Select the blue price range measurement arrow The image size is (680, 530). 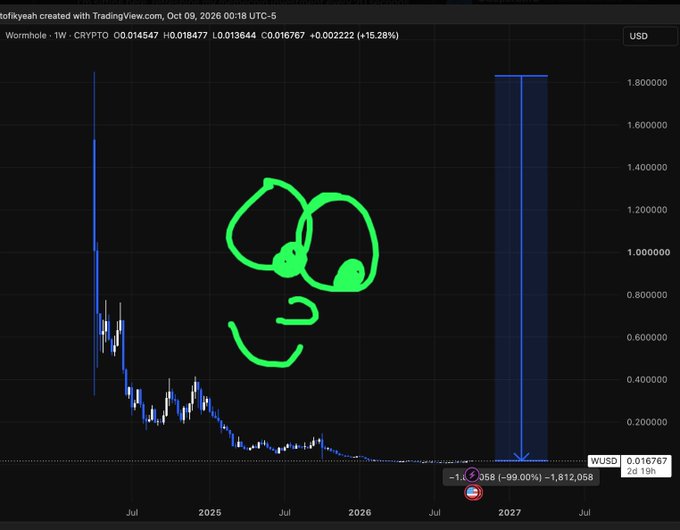[521, 268]
